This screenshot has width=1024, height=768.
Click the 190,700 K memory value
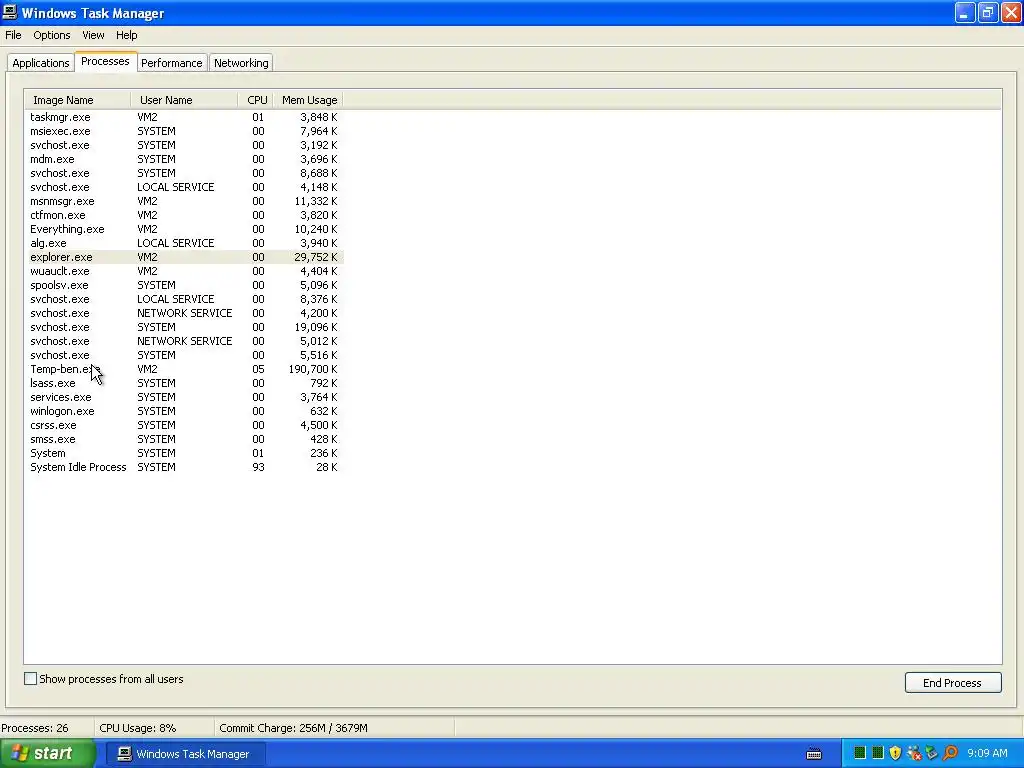313,369
